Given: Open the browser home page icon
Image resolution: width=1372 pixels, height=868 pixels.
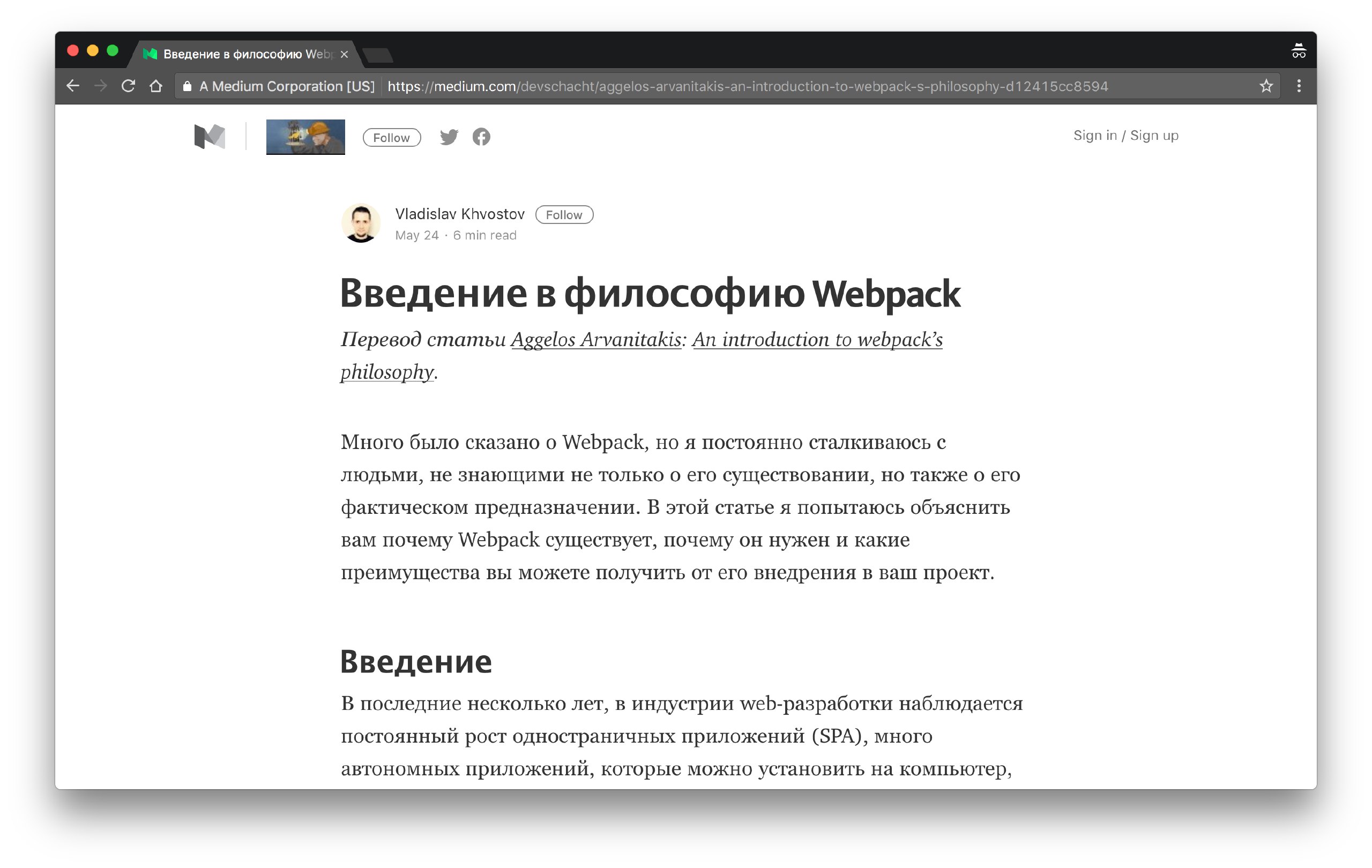Looking at the screenshot, I should (155, 86).
